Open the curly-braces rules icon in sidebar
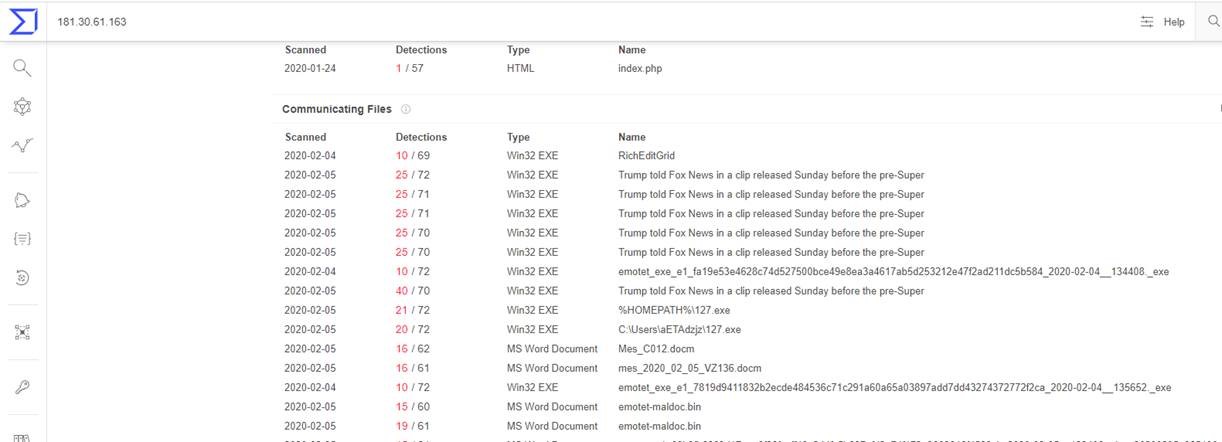 (22, 239)
